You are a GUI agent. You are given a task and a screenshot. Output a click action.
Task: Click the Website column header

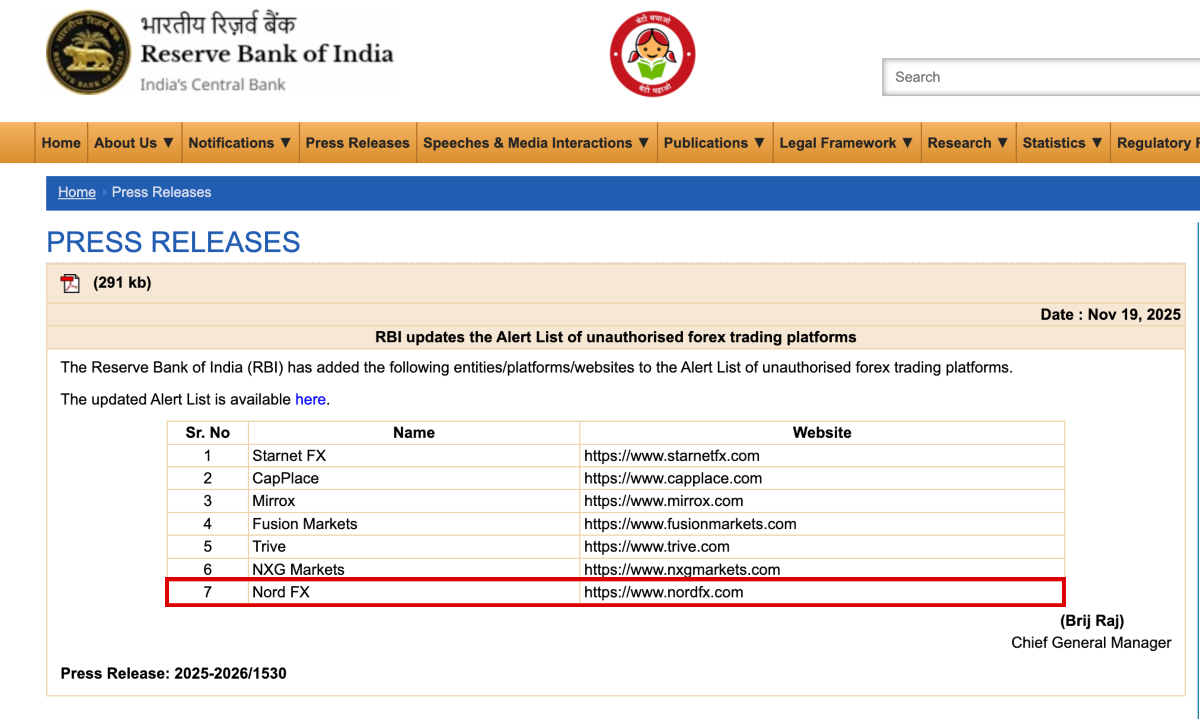[x=822, y=433]
